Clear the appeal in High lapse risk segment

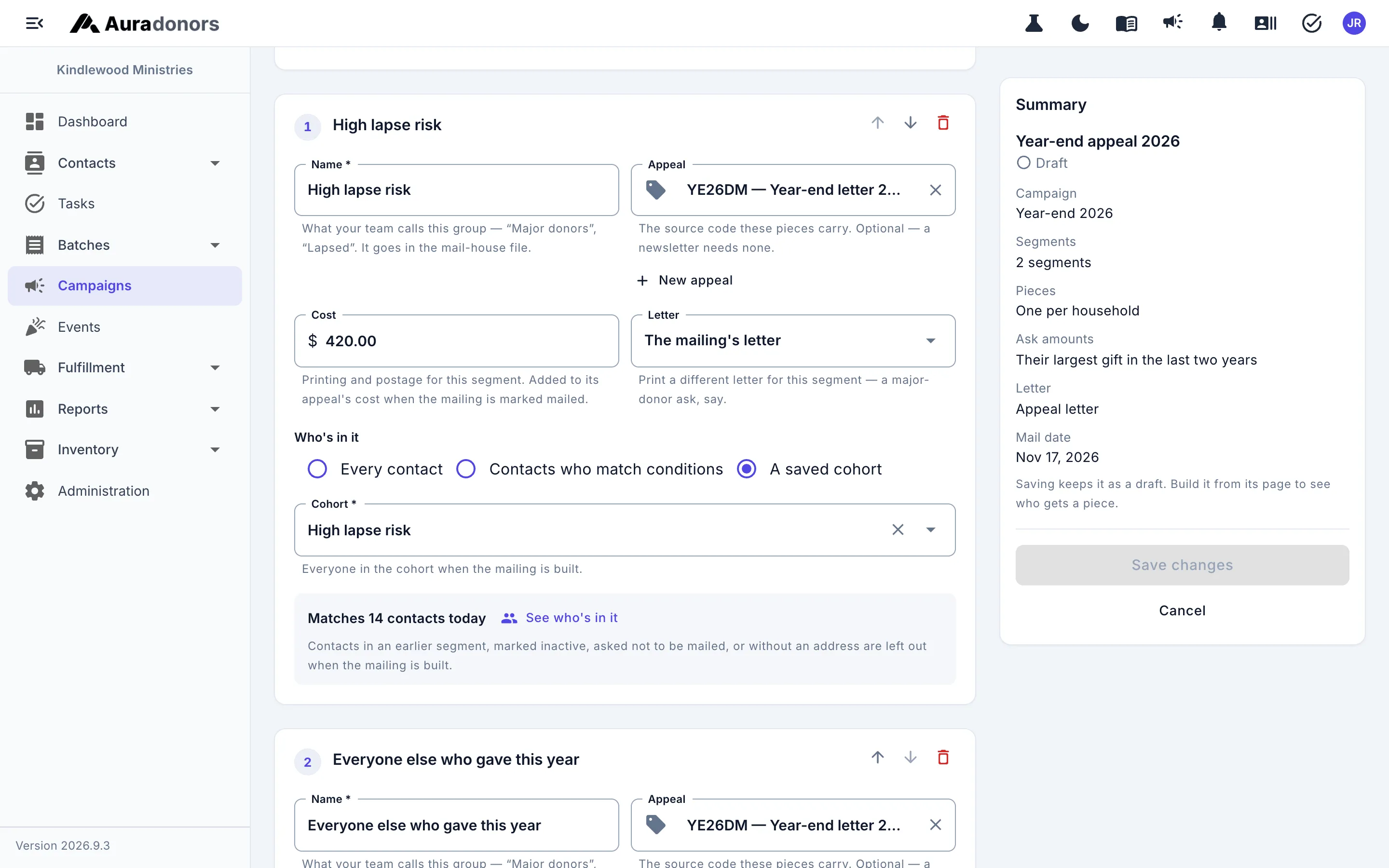935,190
